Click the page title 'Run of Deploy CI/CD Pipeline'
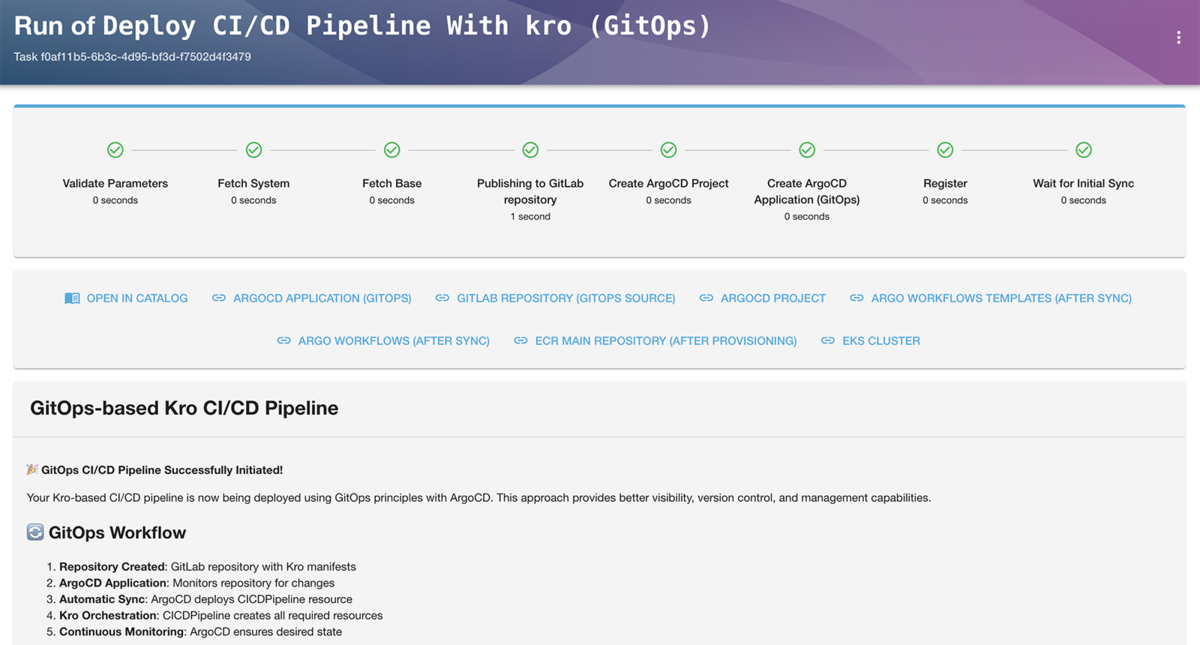The width and height of the screenshot is (1200, 645). tap(363, 26)
